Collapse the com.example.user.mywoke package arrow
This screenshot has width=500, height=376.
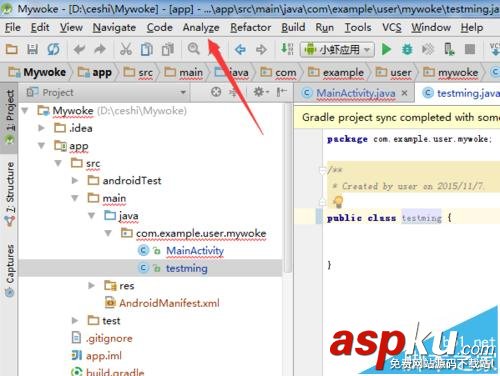pos(108,233)
